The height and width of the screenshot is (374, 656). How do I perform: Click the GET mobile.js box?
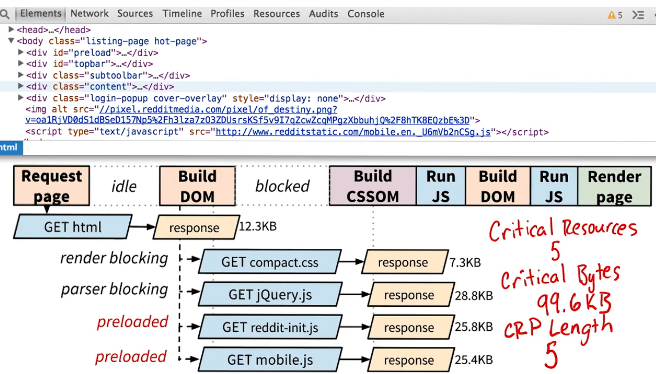[270, 359]
